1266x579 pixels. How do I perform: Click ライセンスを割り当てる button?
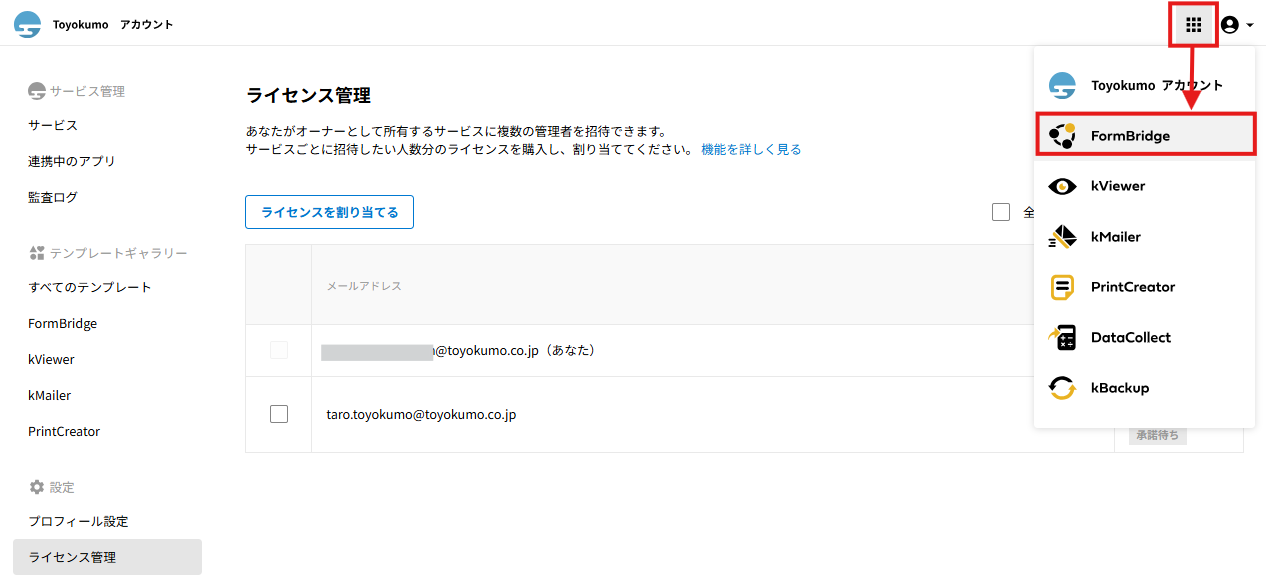tap(329, 212)
